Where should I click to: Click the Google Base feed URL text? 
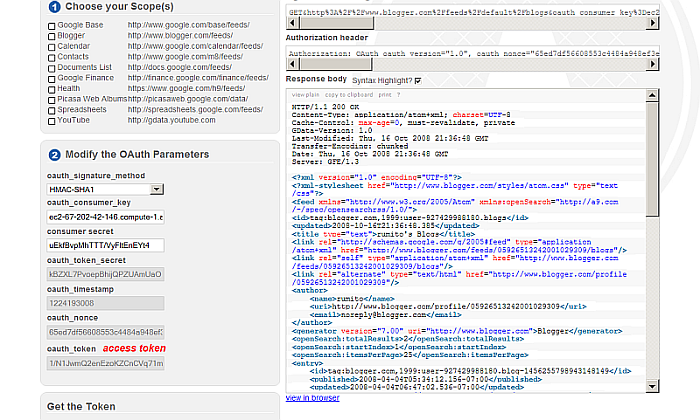tap(189, 25)
